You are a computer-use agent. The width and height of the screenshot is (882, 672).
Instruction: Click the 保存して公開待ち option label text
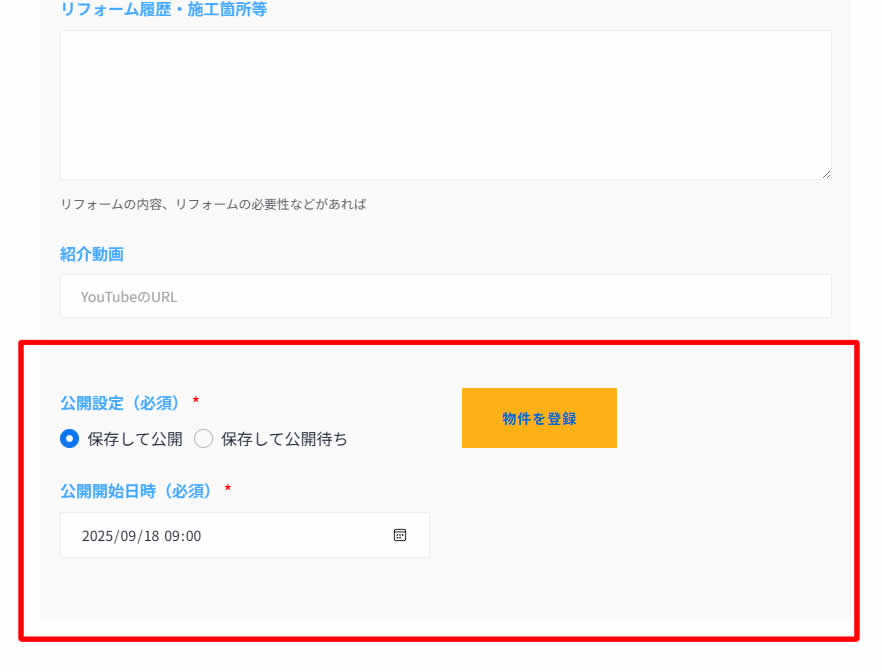pyautogui.click(x=284, y=438)
